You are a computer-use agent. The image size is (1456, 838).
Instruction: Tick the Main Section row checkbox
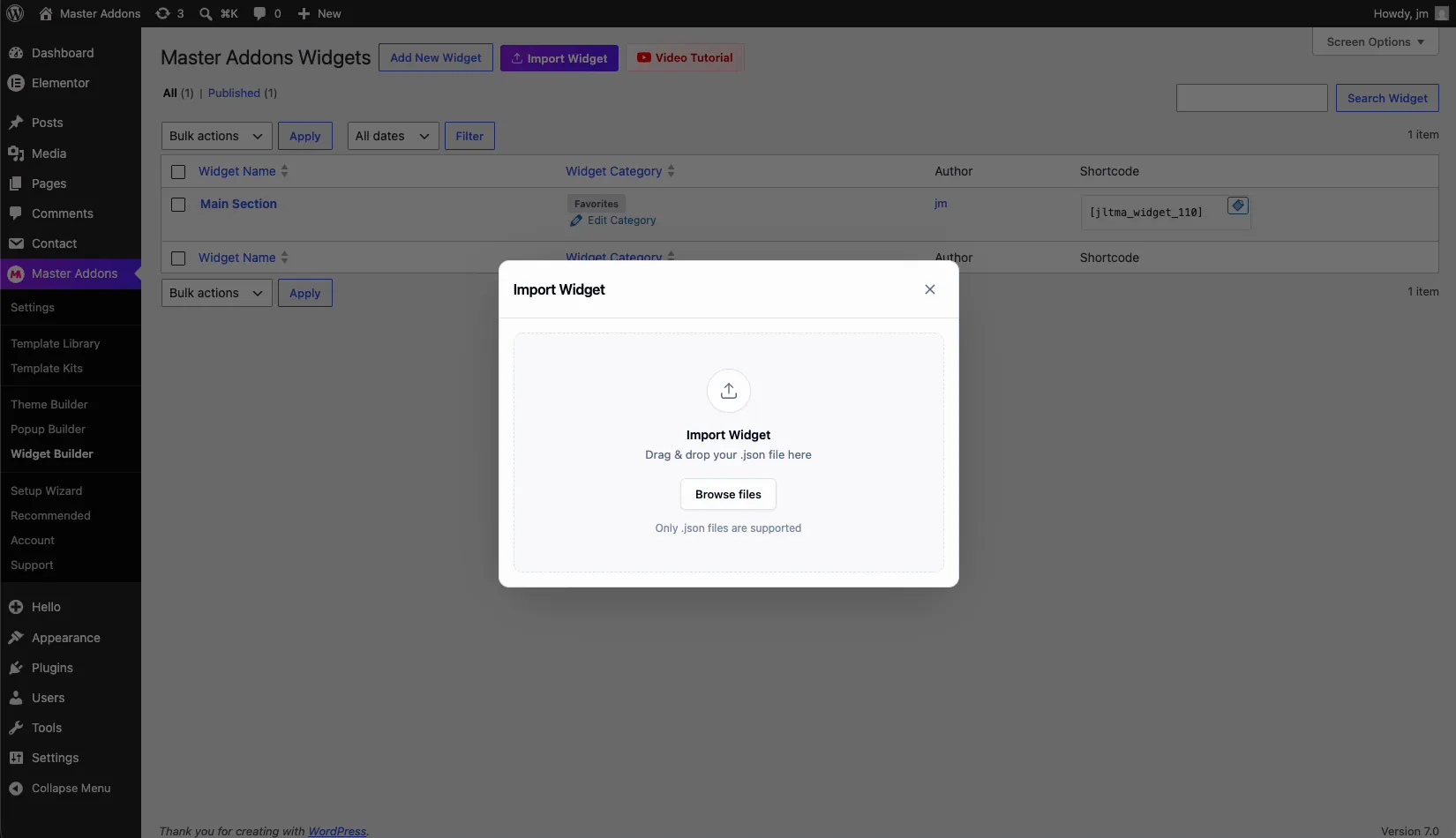coord(178,205)
